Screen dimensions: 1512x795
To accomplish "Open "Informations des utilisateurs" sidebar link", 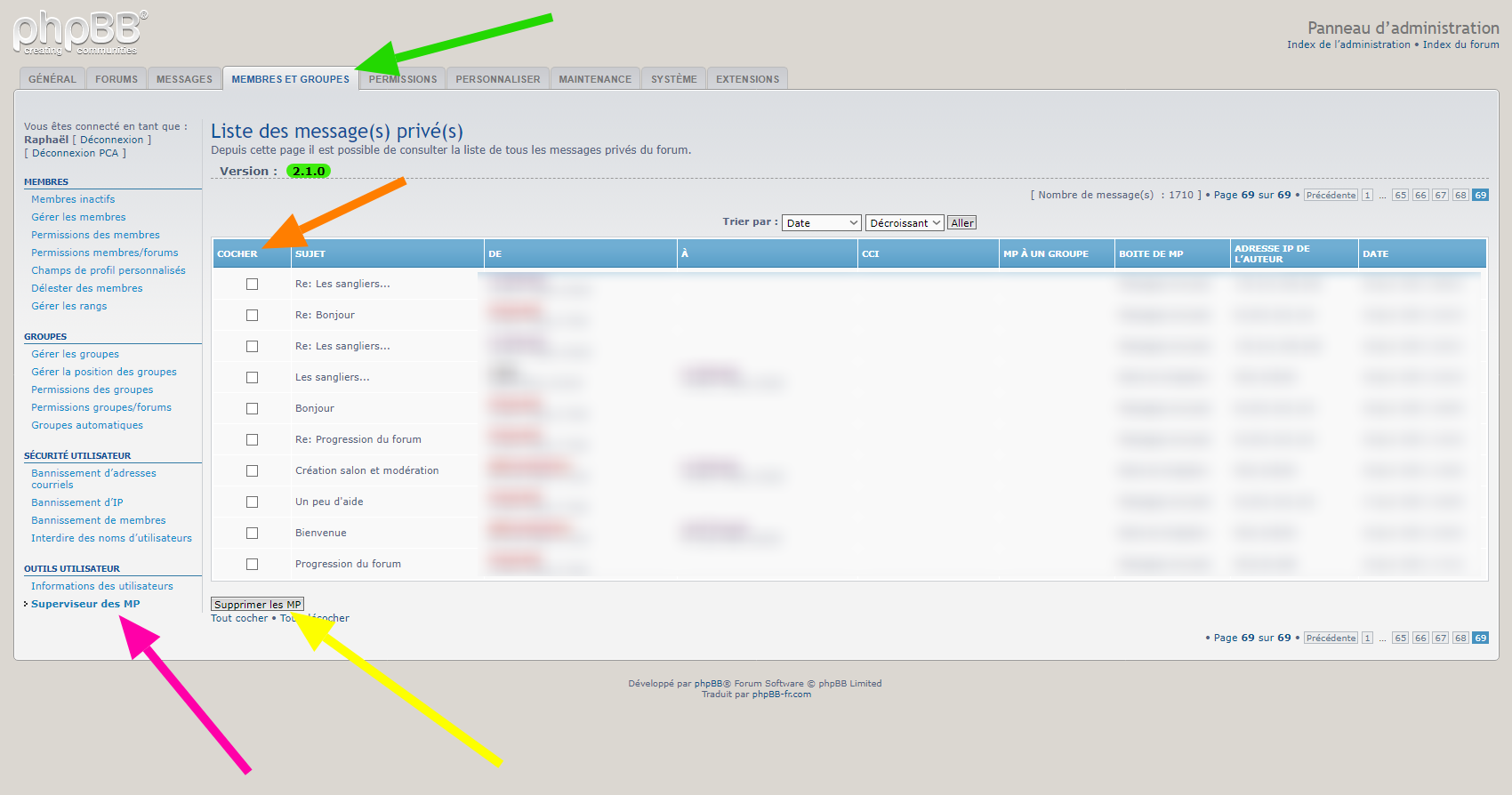I will pos(101,586).
